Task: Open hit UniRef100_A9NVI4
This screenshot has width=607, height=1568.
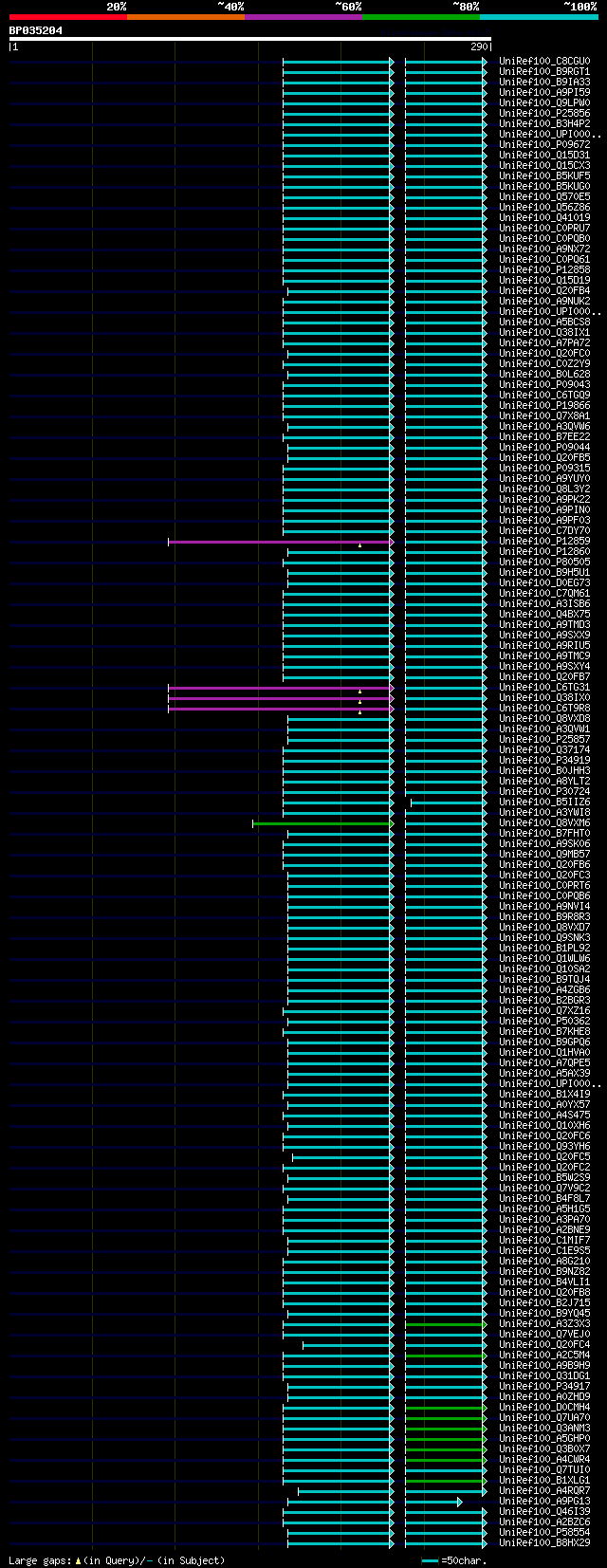Action: tap(544, 907)
